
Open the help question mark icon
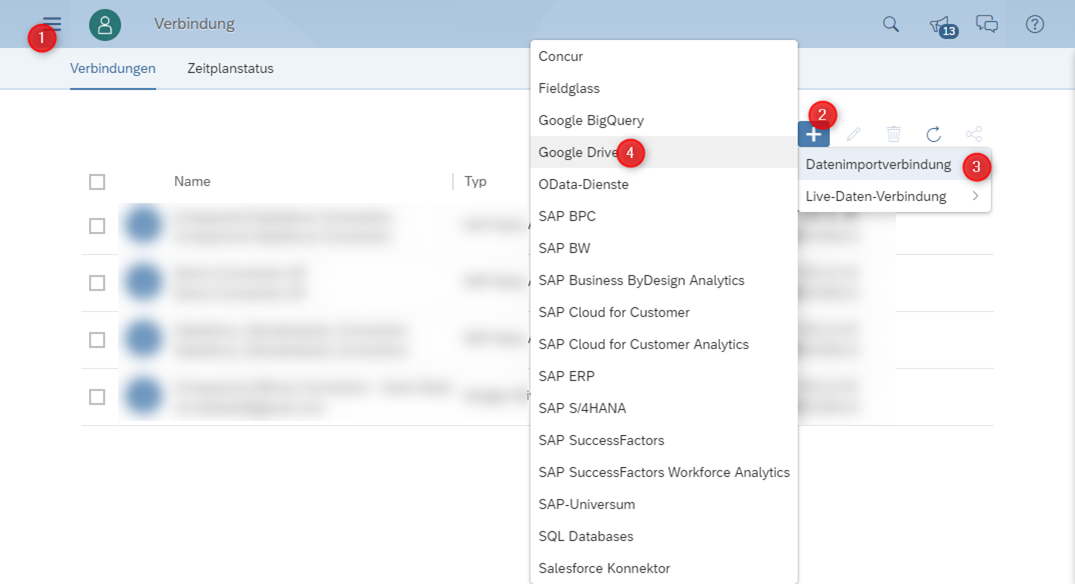pyautogui.click(x=1035, y=25)
